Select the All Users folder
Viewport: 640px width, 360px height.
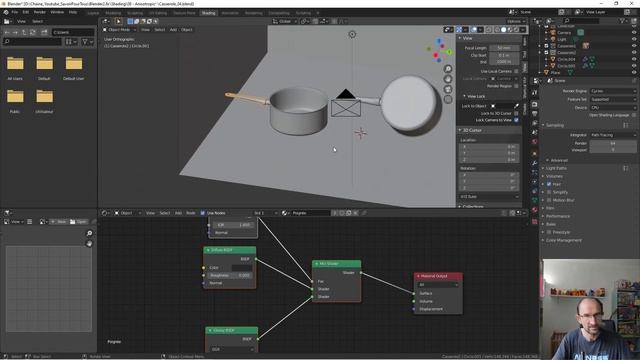pyautogui.click(x=15, y=67)
